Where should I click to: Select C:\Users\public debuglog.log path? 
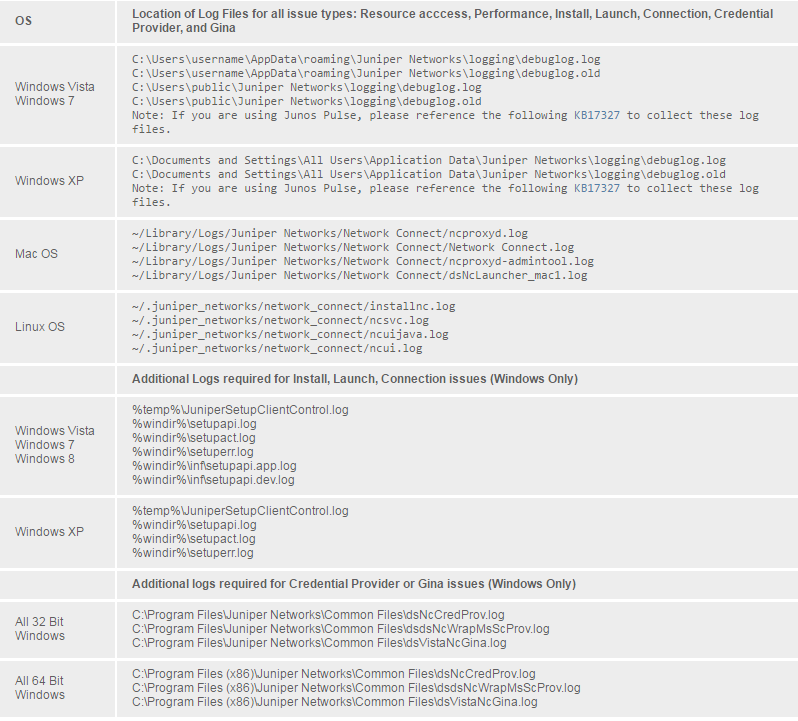[306, 88]
